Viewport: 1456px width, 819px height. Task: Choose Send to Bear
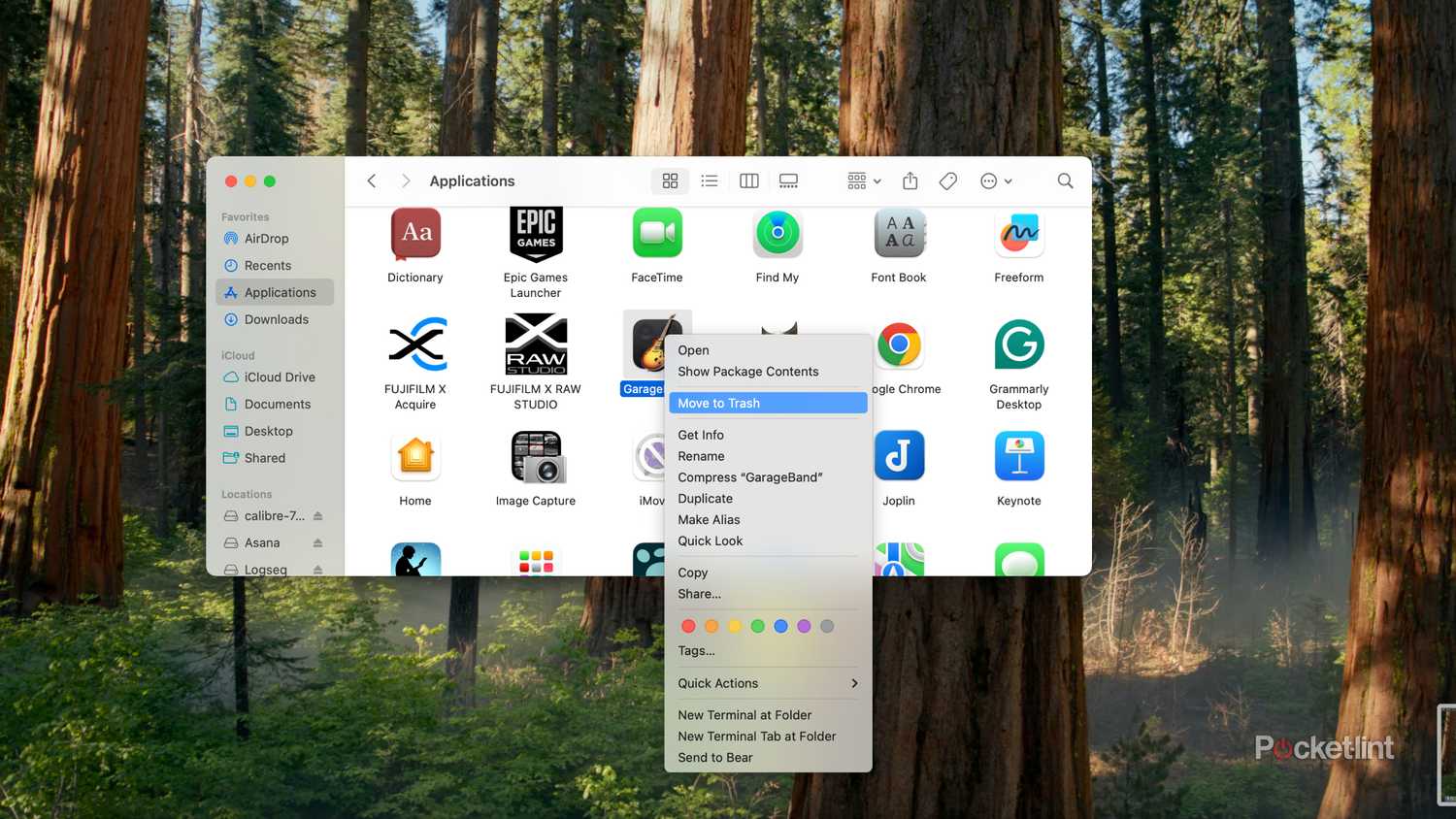[x=768, y=758]
